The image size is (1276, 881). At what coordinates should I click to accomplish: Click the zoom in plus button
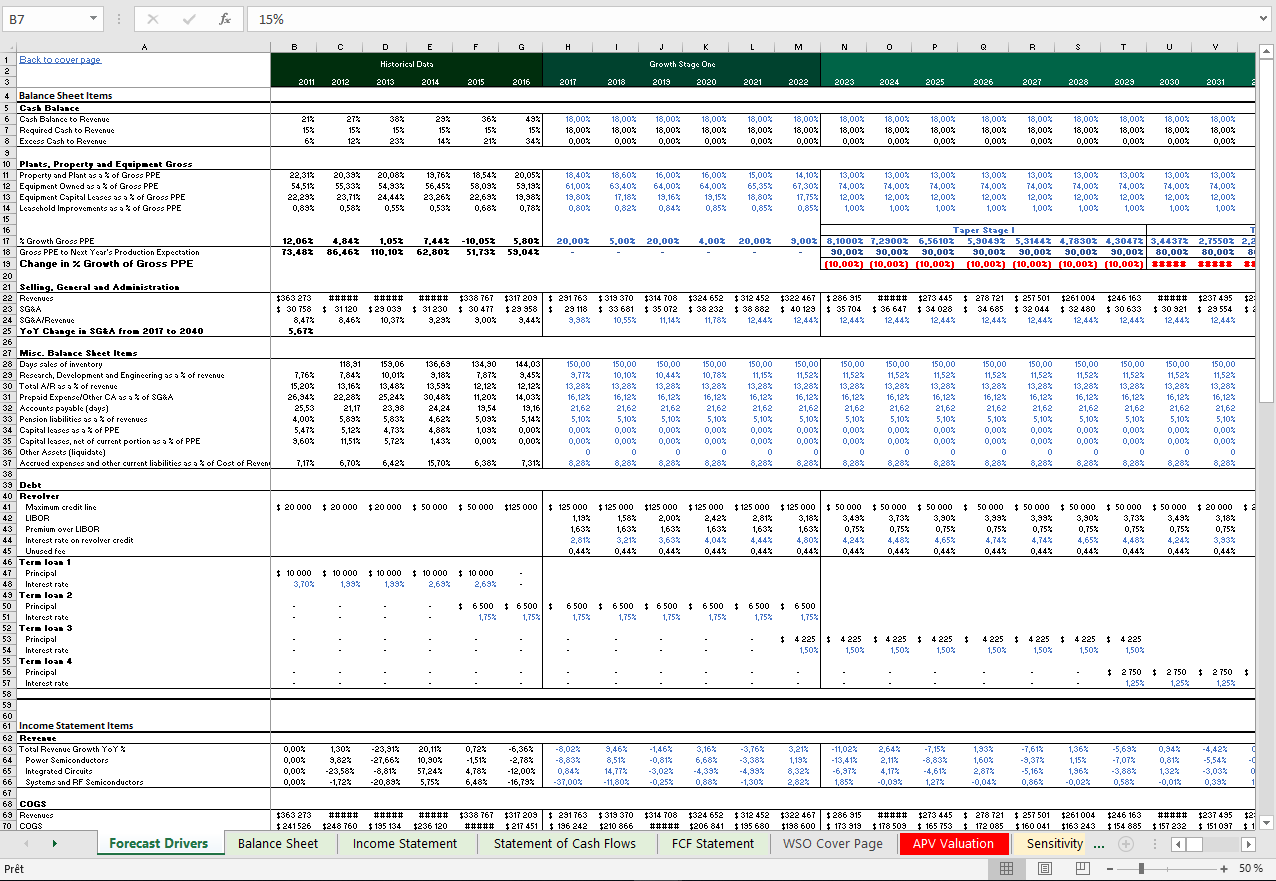point(1224,869)
